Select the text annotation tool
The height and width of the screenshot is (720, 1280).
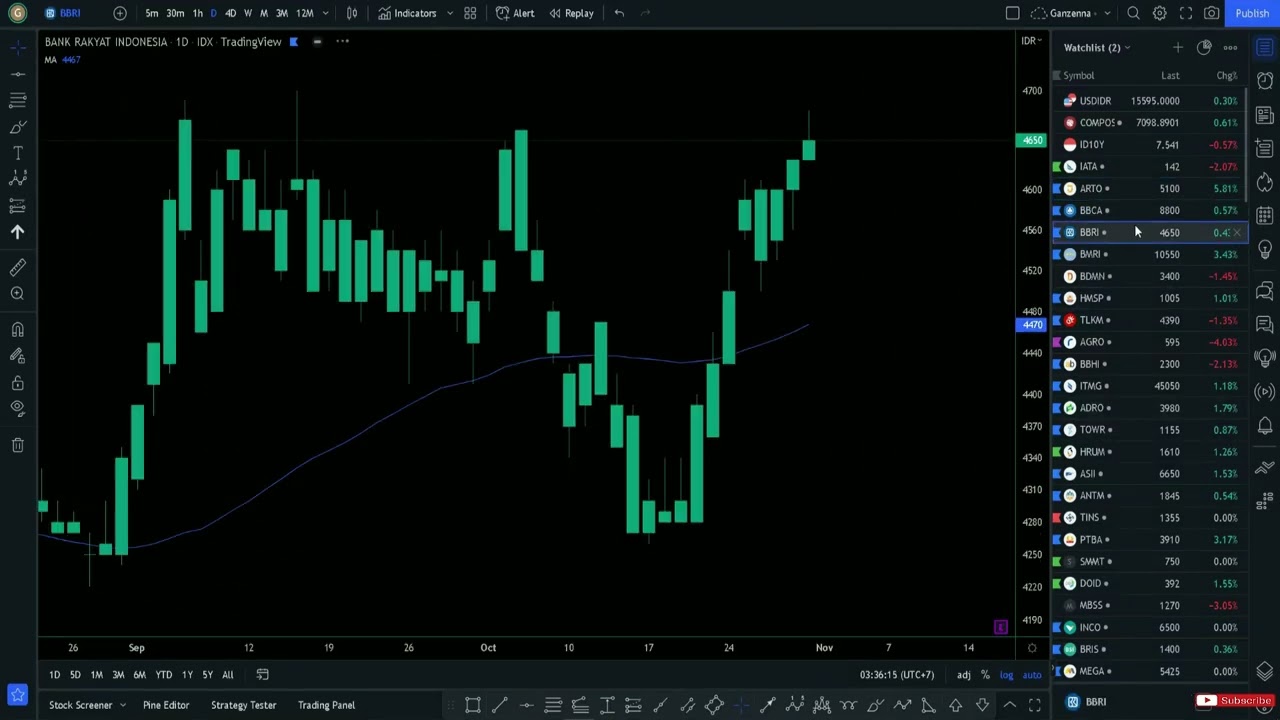tap(17, 152)
